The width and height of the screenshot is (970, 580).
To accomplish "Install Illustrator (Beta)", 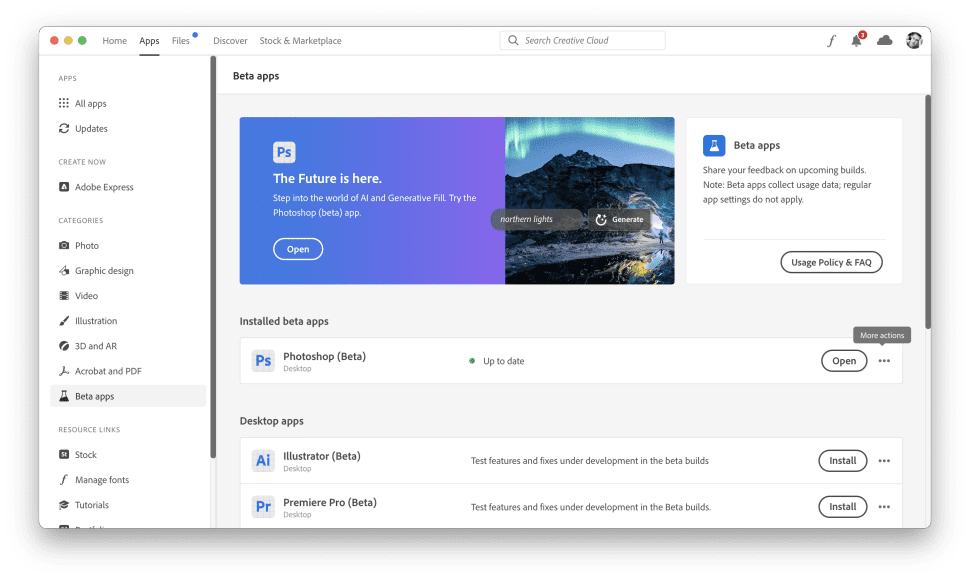I will point(843,461).
